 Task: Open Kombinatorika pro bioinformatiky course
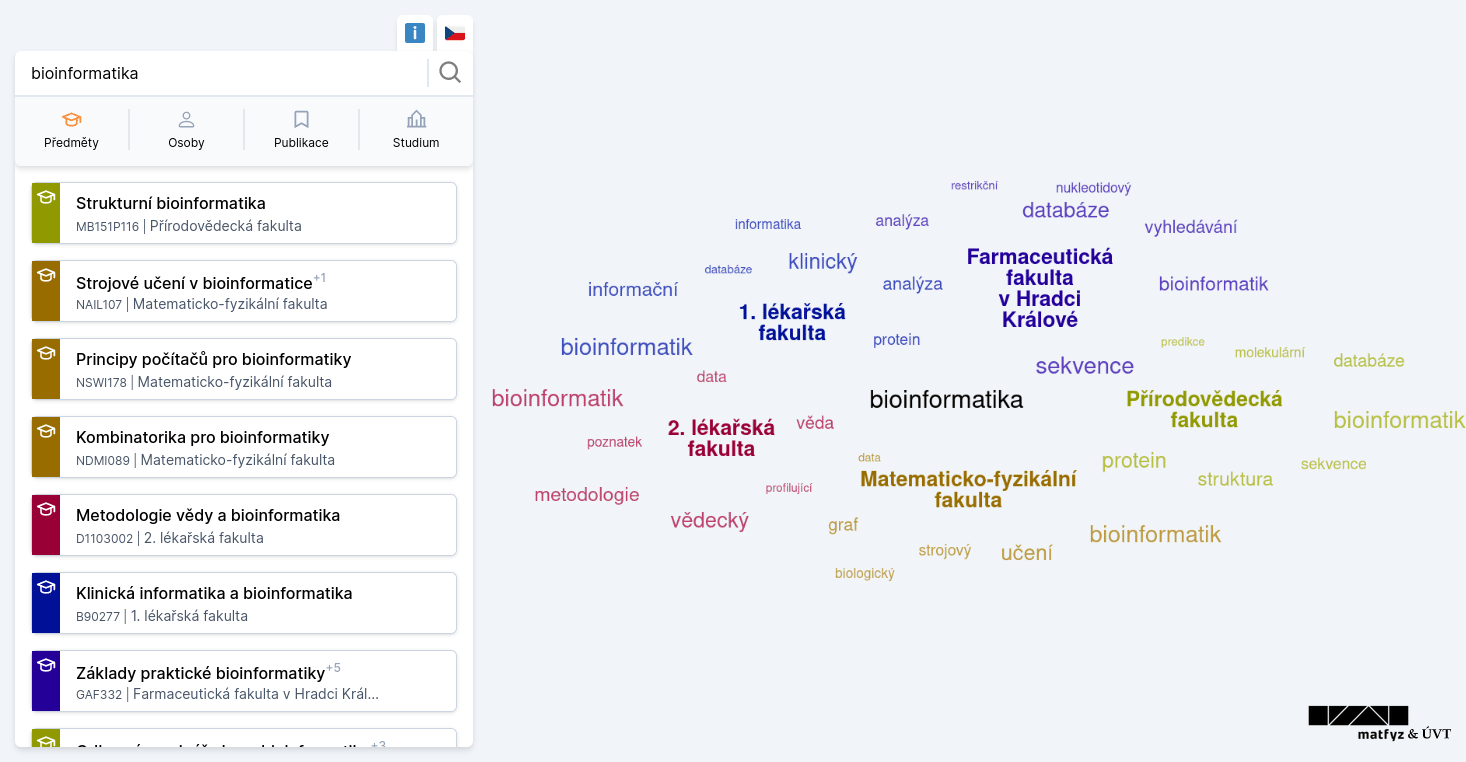[x=244, y=447]
